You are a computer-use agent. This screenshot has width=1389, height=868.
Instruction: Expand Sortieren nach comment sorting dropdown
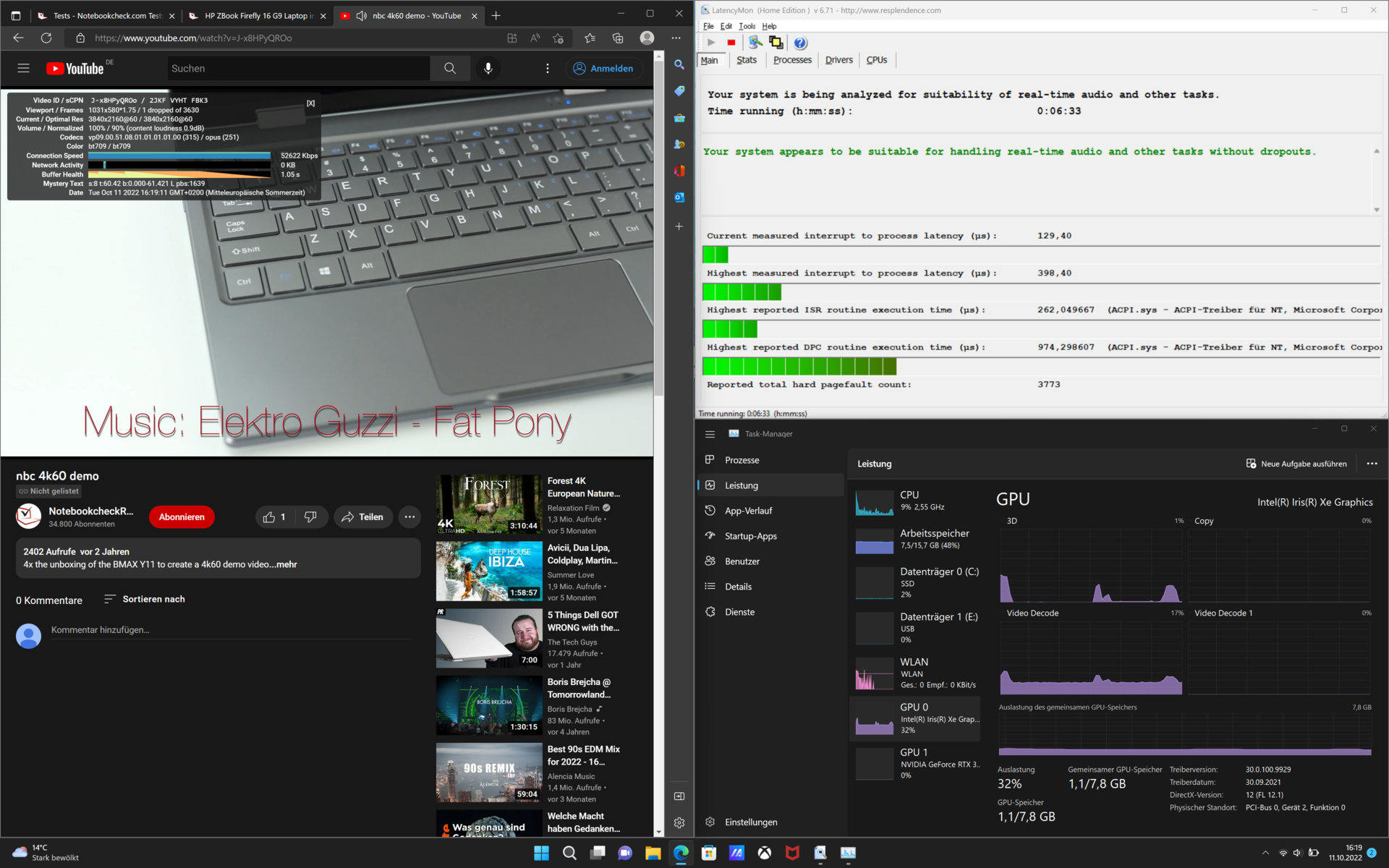[145, 599]
